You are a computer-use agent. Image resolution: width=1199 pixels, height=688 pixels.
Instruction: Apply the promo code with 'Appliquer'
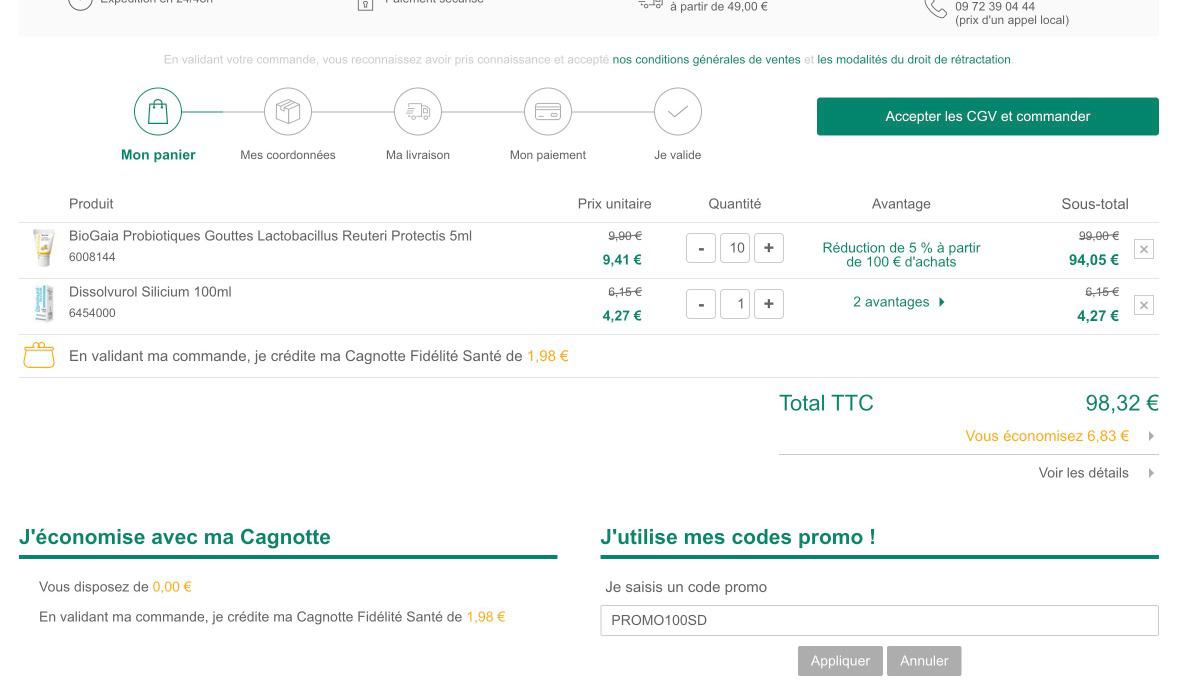point(840,661)
